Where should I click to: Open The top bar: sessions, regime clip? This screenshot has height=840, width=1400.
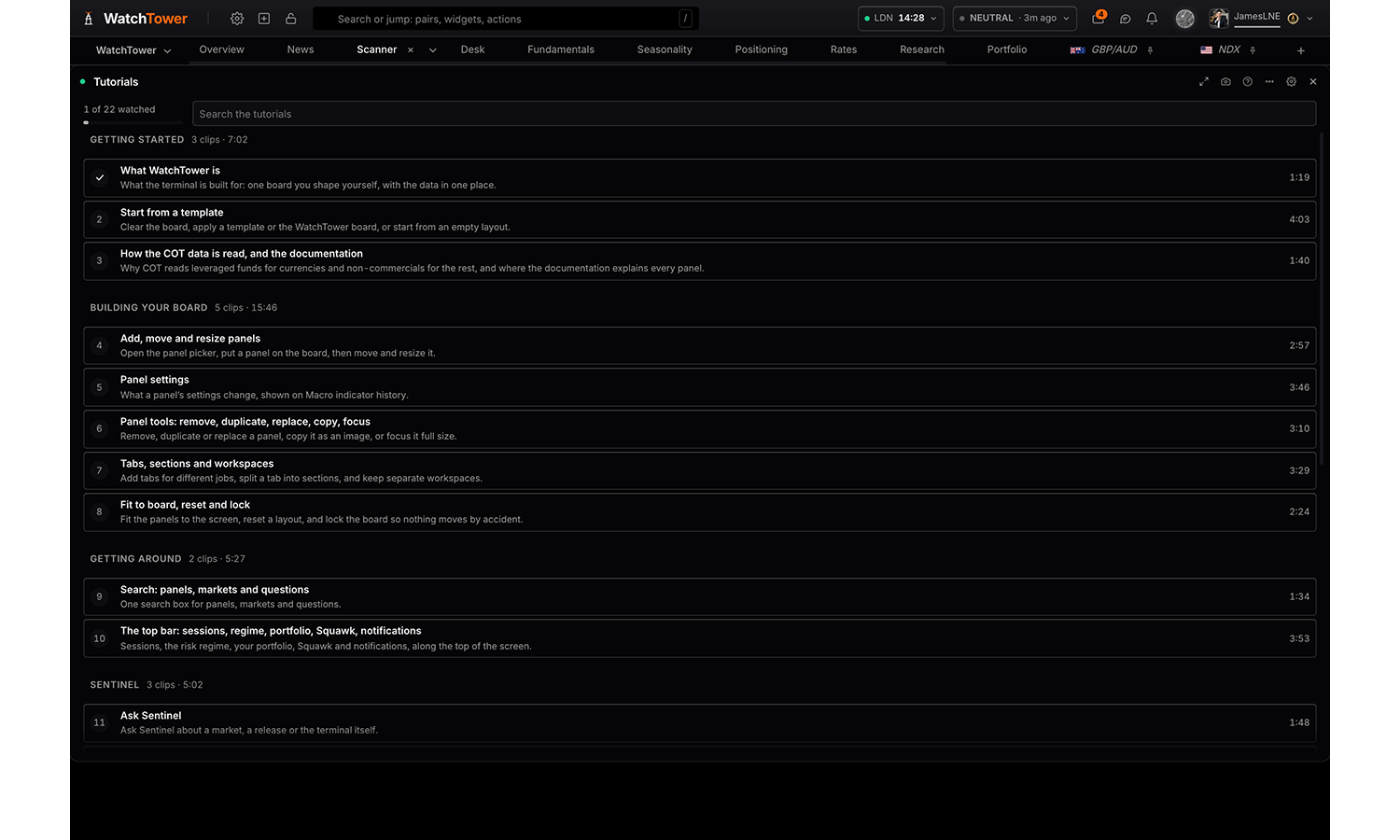(x=700, y=638)
